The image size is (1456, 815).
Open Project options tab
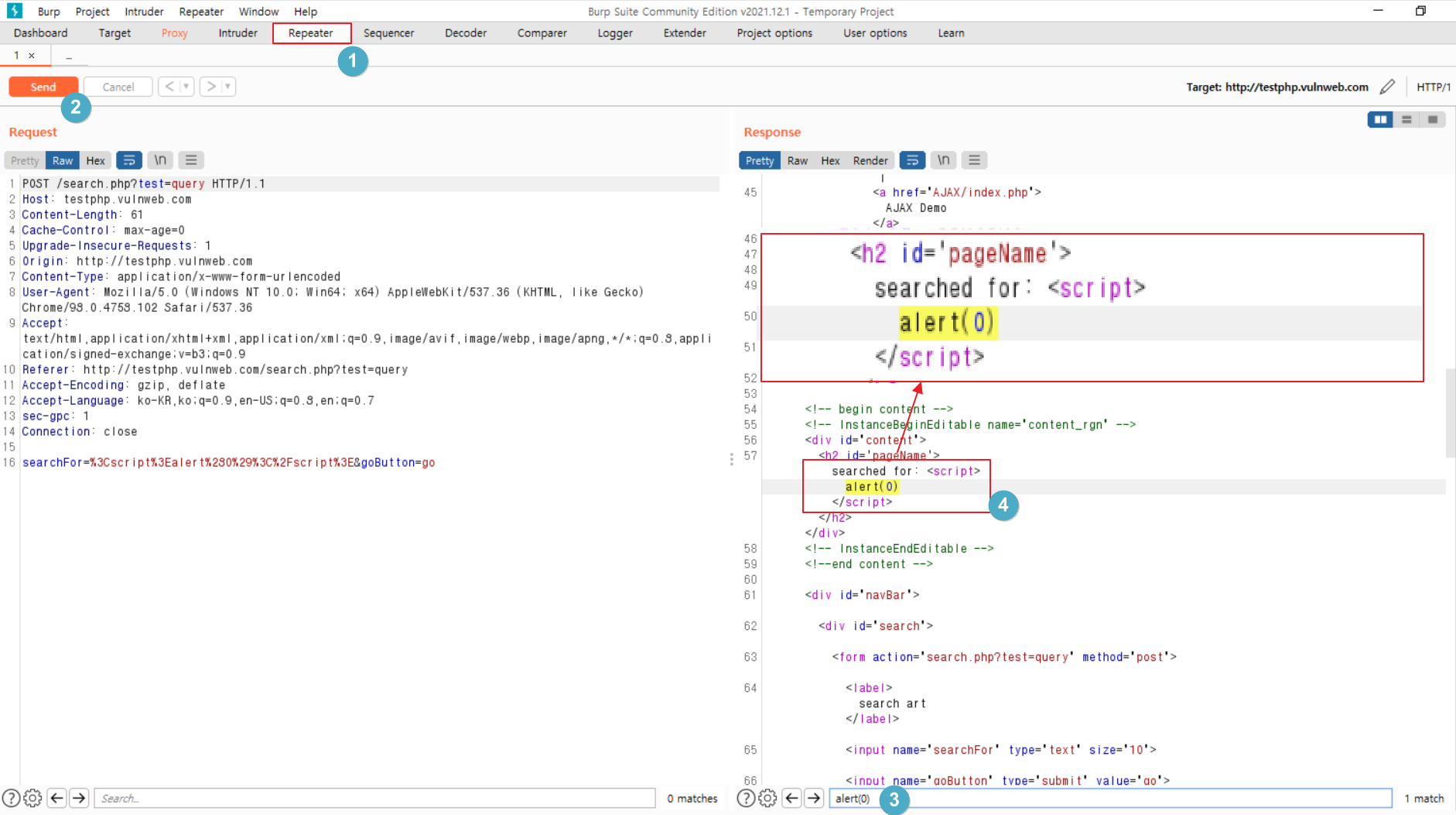point(774,33)
